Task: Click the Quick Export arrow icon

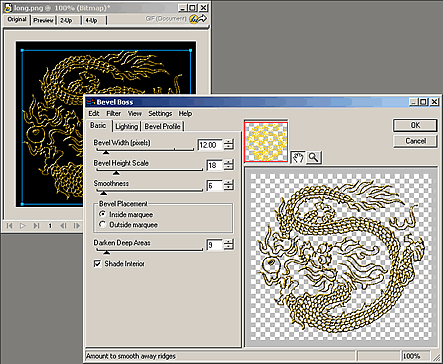Action: click(x=198, y=19)
